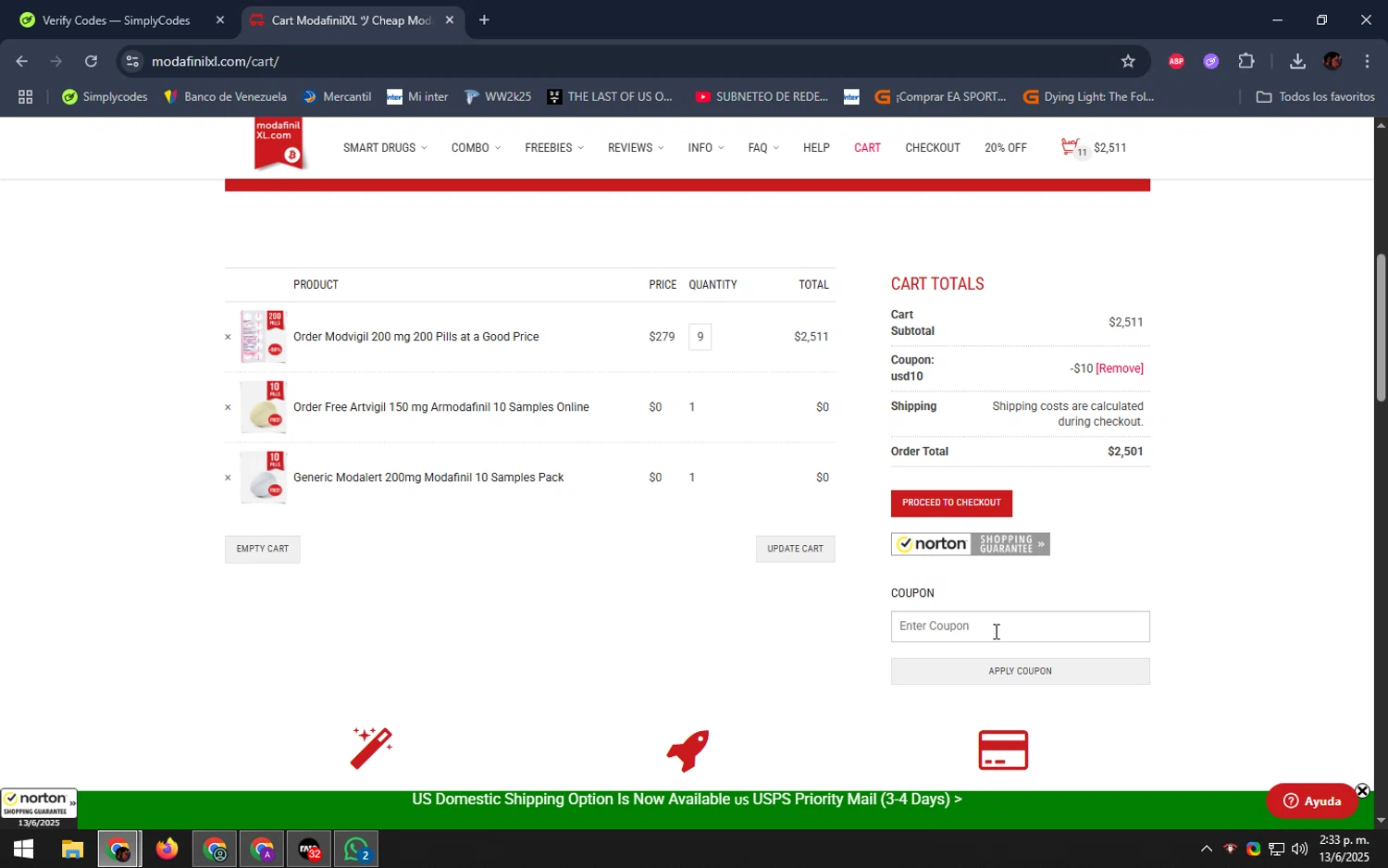This screenshot has height=868, width=1388.
Task: Open the Artvigil 150 mg product thumbnail
Action: point(263,407)
